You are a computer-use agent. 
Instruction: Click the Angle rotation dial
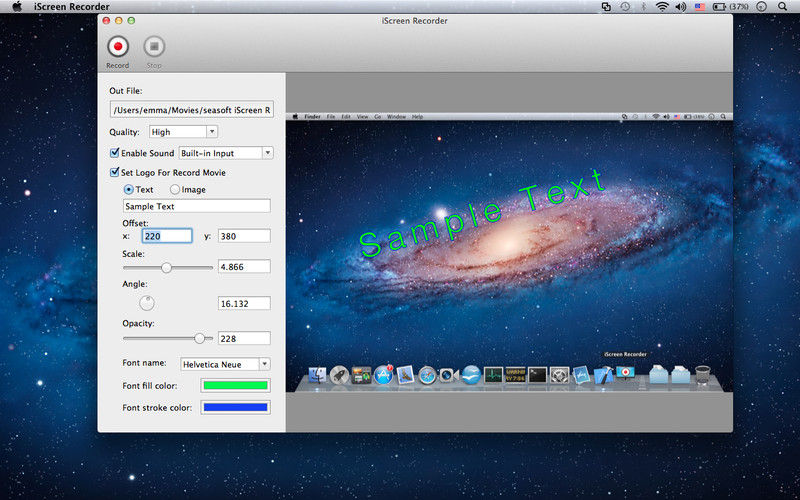(x=147, y=303)
